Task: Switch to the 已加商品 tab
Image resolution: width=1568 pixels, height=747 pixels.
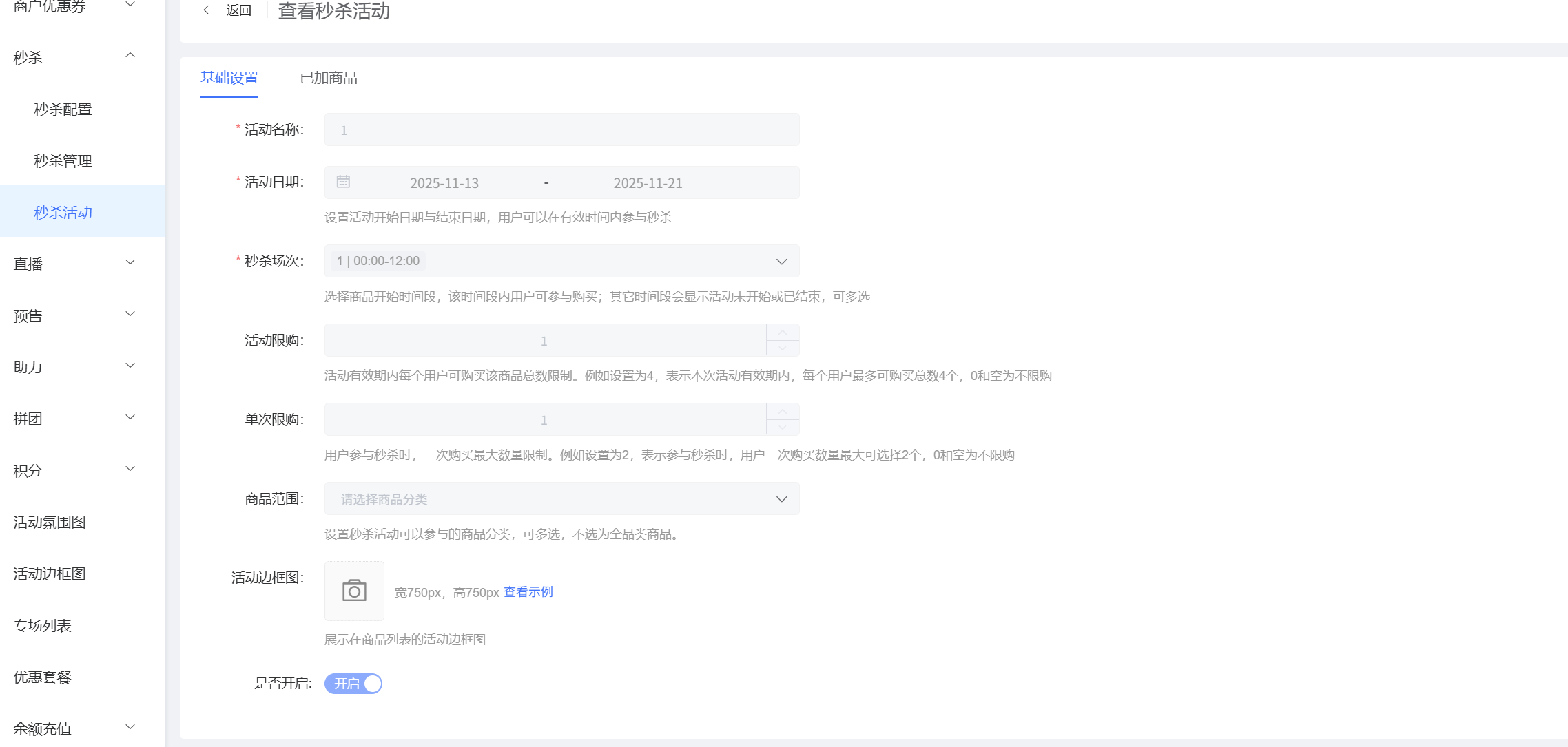Action: pos(329,78)
